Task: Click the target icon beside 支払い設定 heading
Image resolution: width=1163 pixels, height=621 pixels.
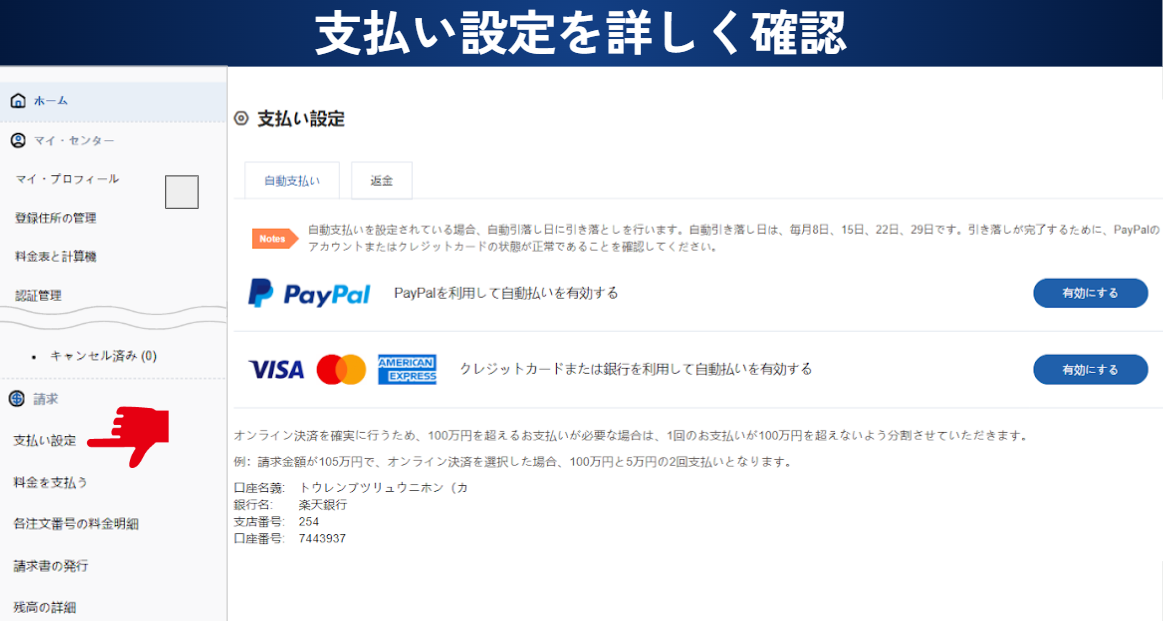Action: pyautogui.click(x=241, y=118)
